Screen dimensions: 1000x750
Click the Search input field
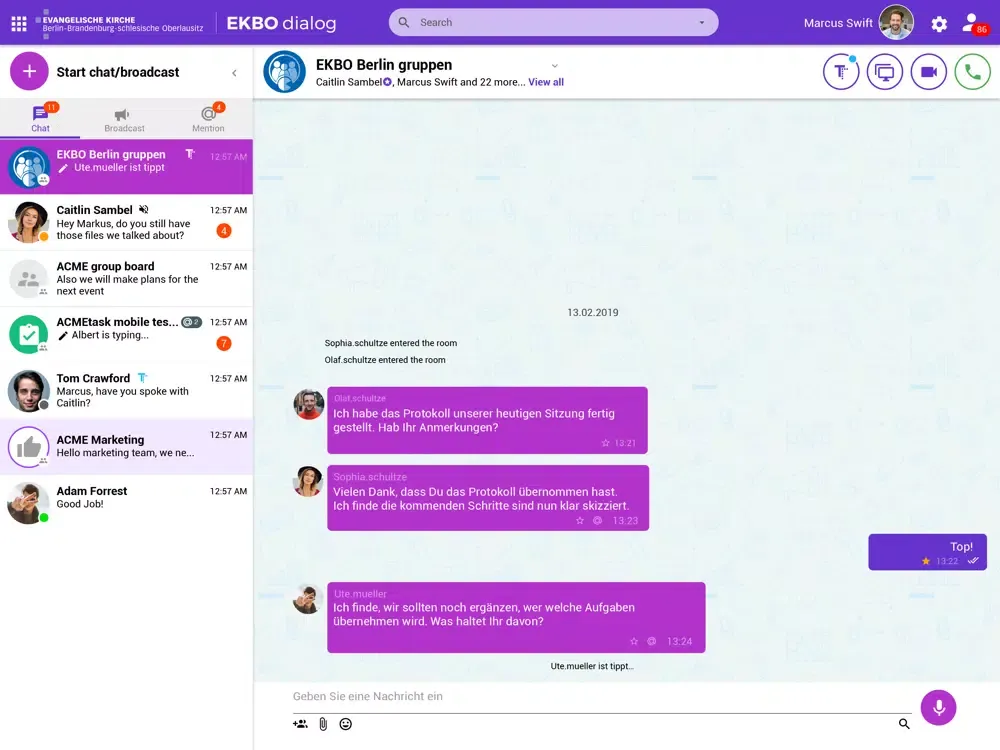click(x=553, y=22)
